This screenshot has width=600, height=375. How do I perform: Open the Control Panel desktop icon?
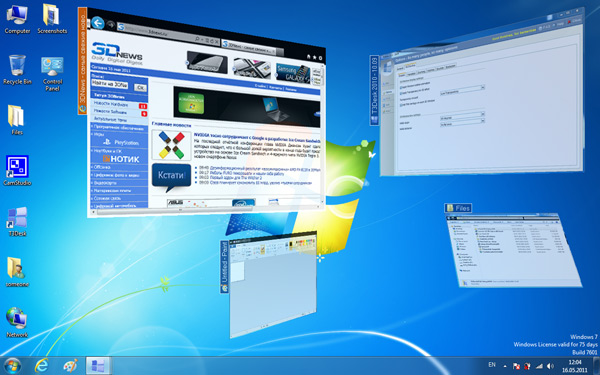click(x=52, y=73)
